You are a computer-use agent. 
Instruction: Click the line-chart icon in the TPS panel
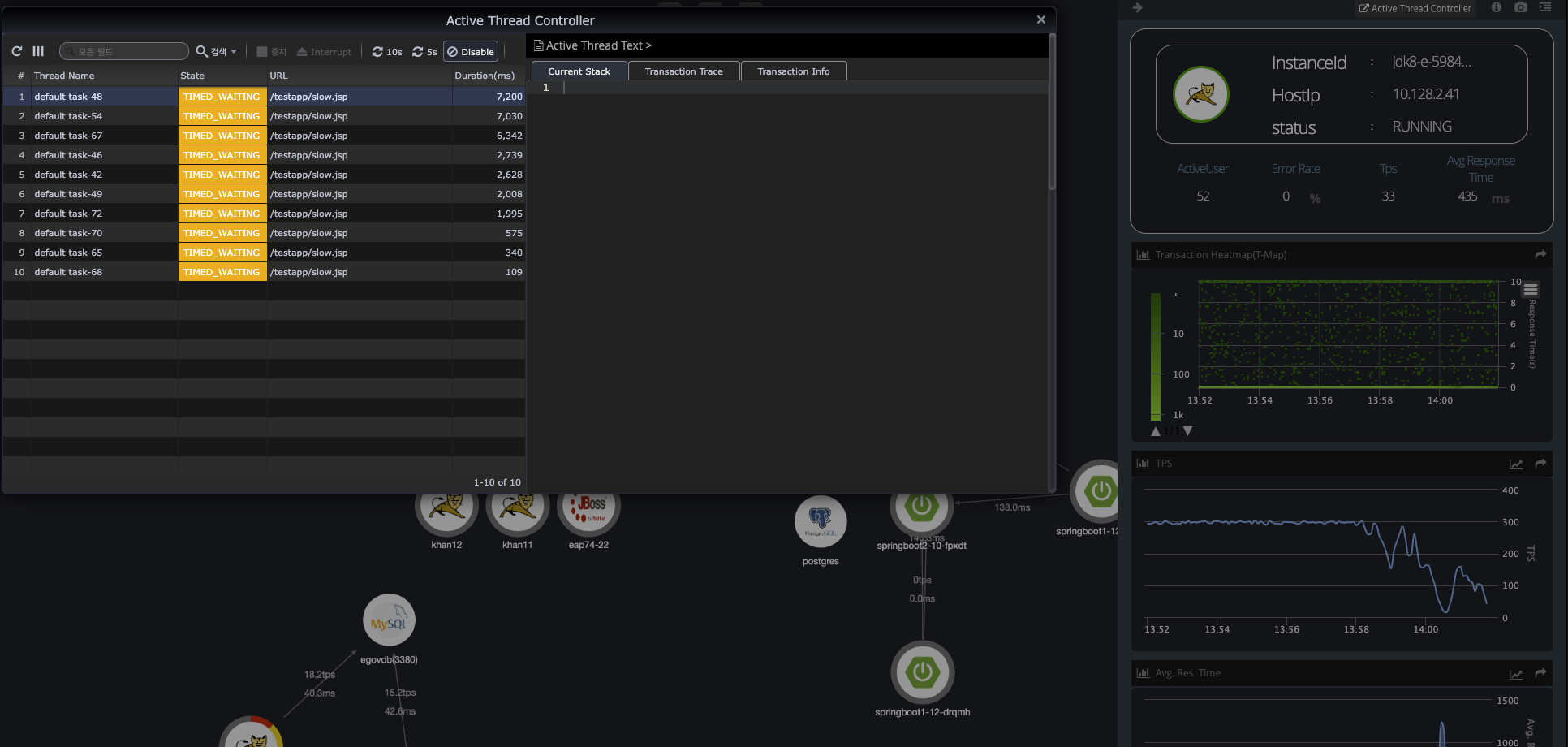[1516, 464]
